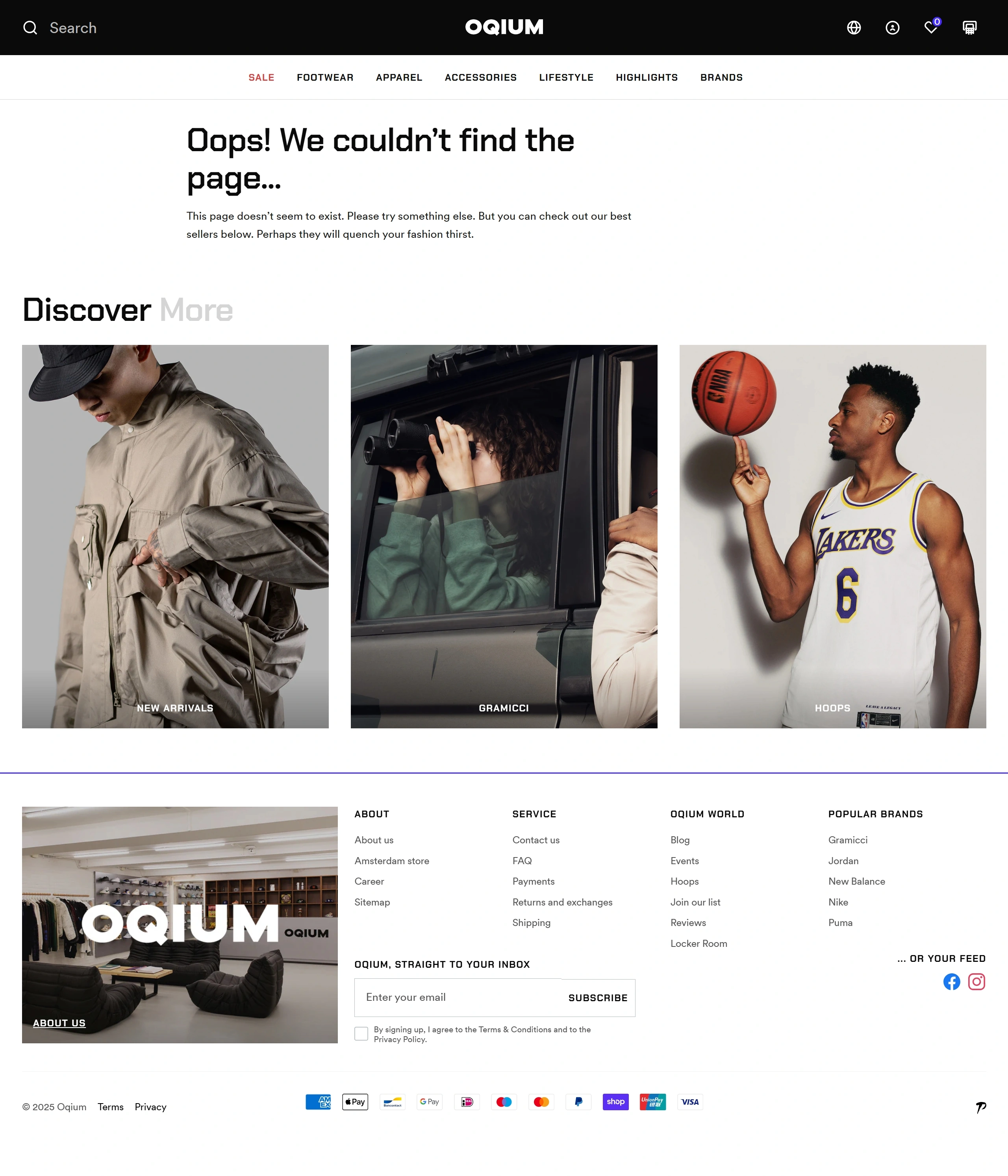
Task: Tick the newsletter terms agreement checkbox
Action: [361, 1033]
